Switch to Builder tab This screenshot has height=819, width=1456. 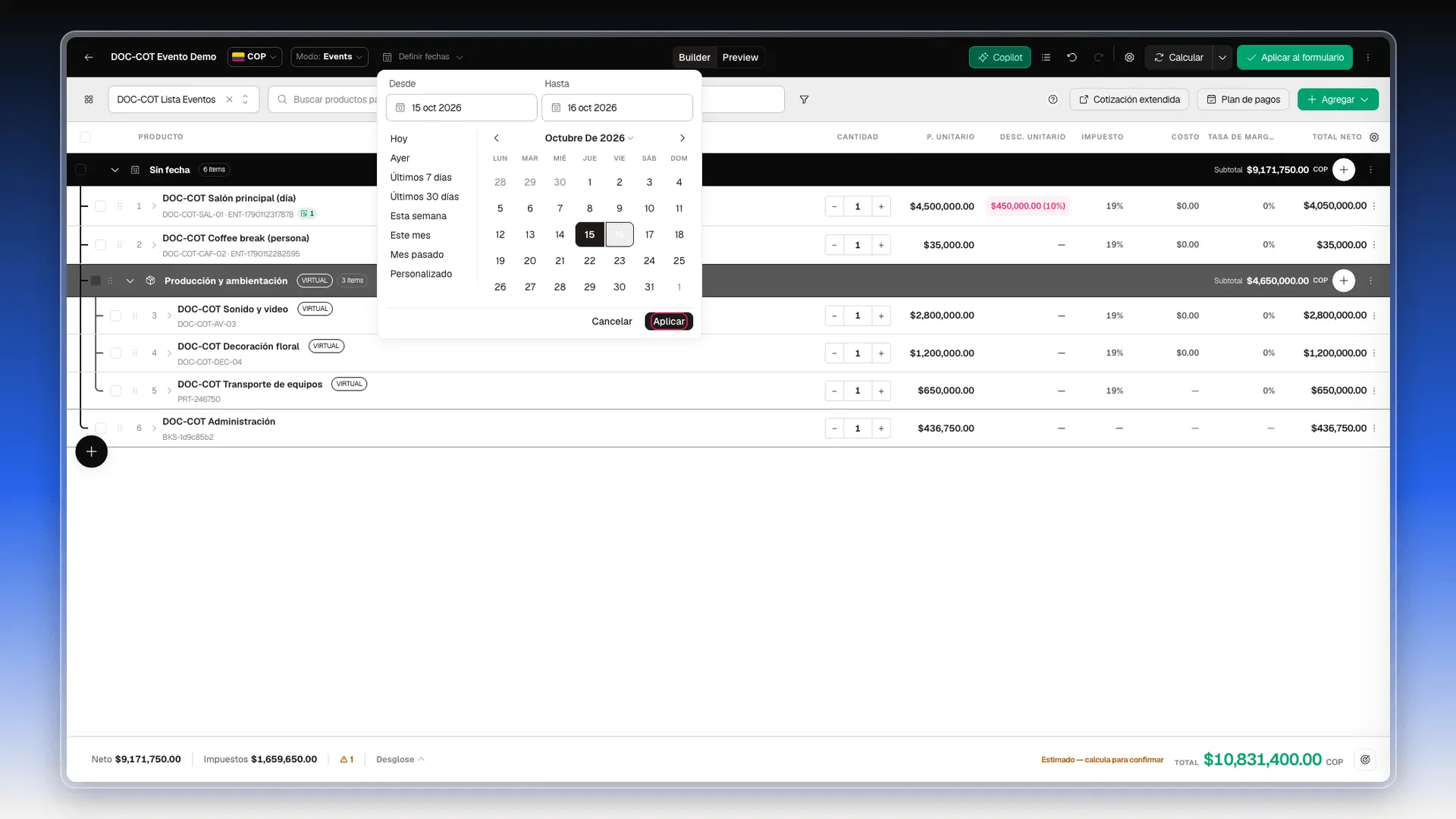[694, 58]
